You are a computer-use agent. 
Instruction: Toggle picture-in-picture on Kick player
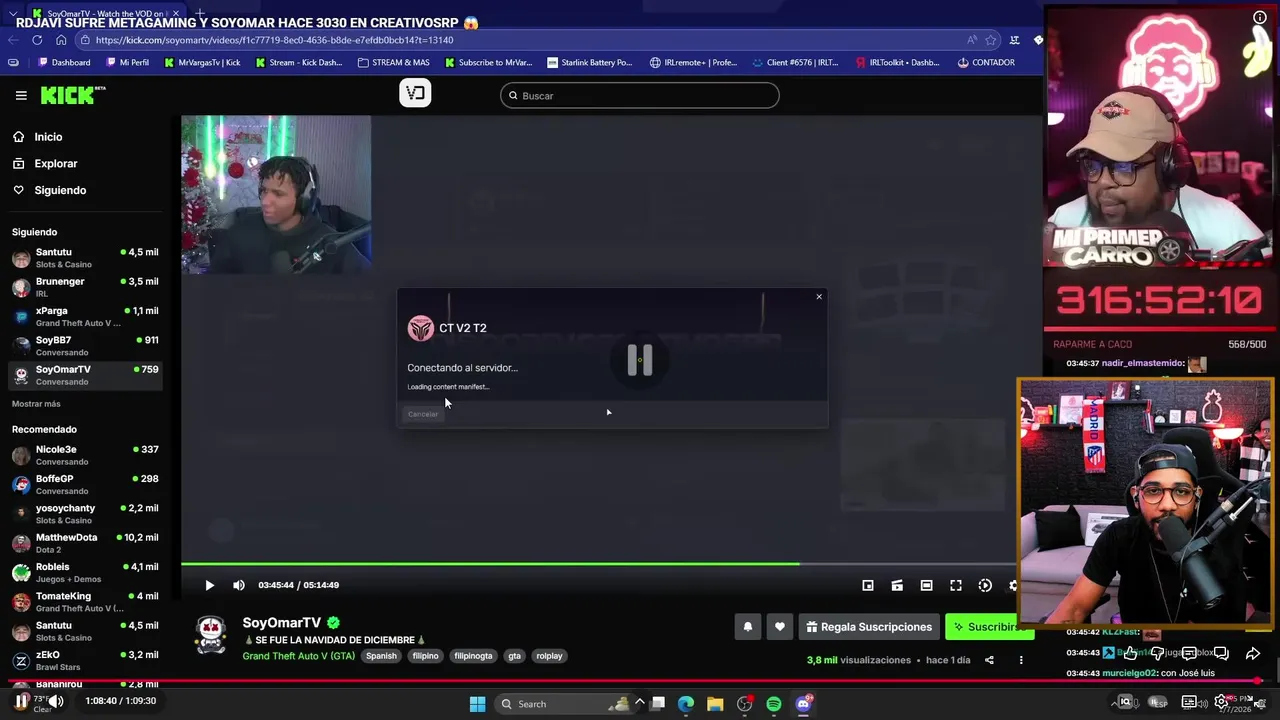868,585
